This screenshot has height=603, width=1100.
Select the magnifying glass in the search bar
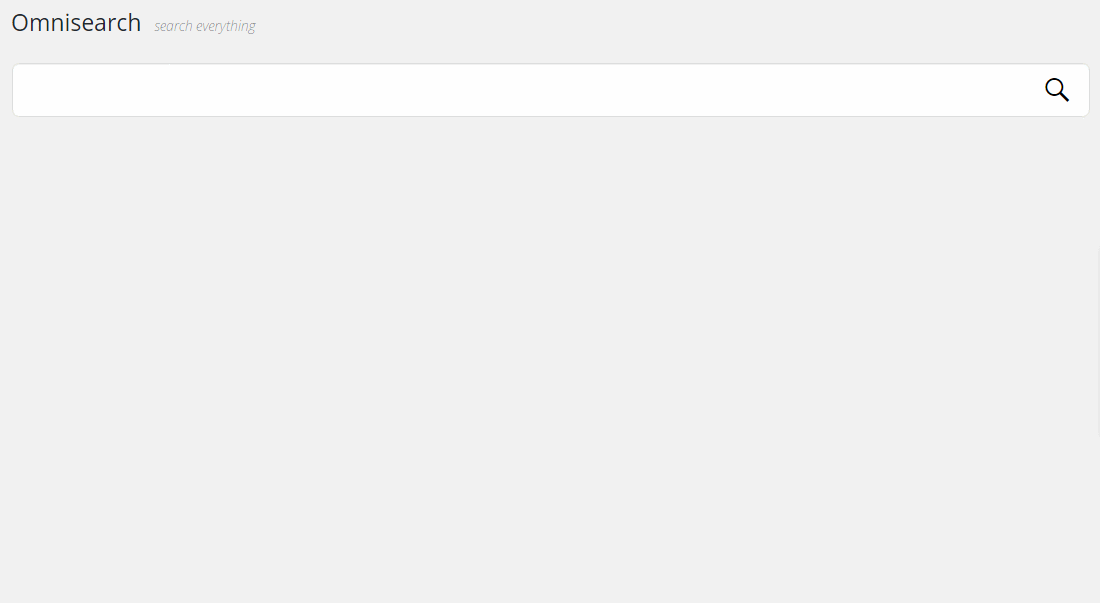1057,90
